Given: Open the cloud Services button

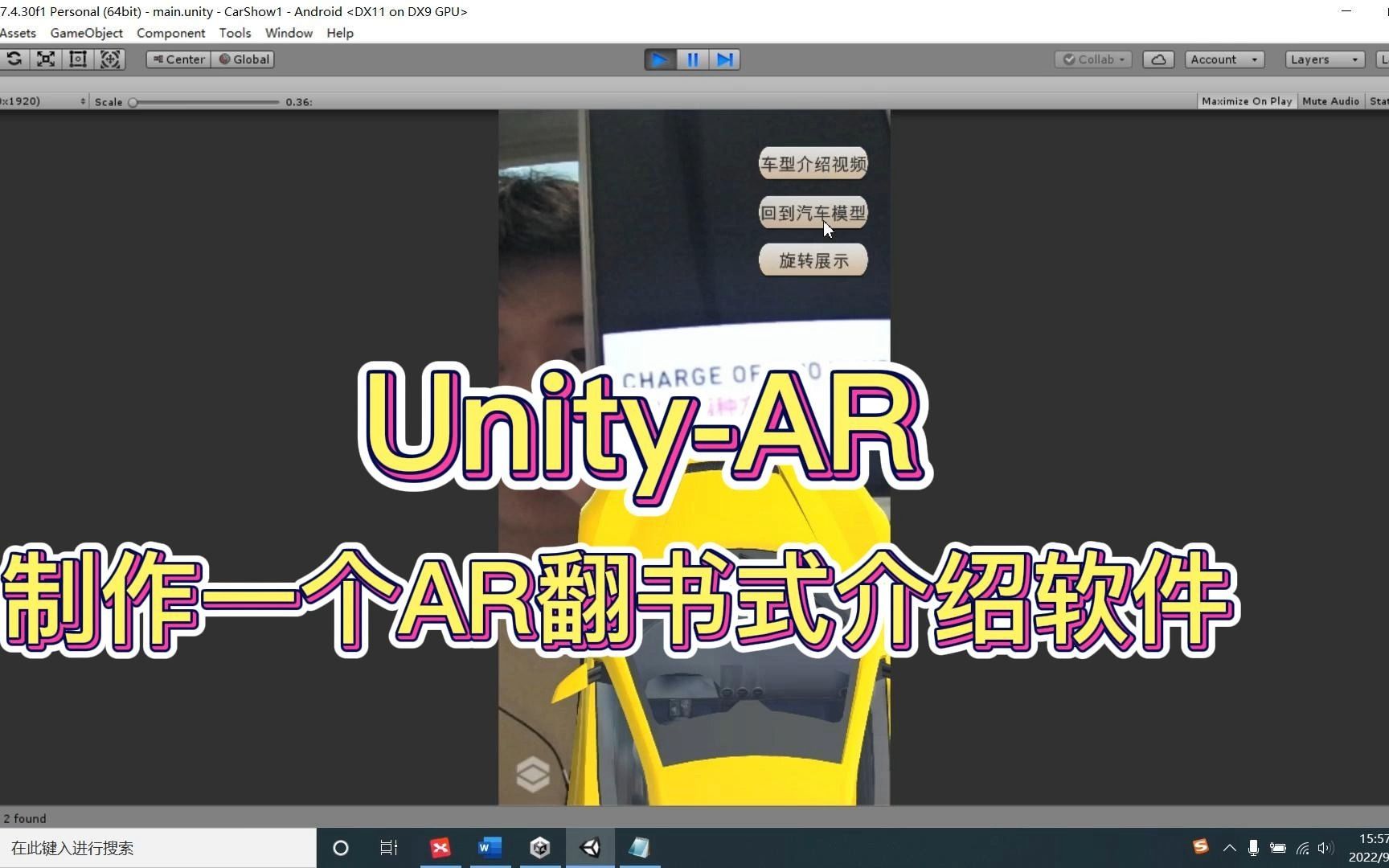Looking at the screenshot, I should [x=1158, y=59].
